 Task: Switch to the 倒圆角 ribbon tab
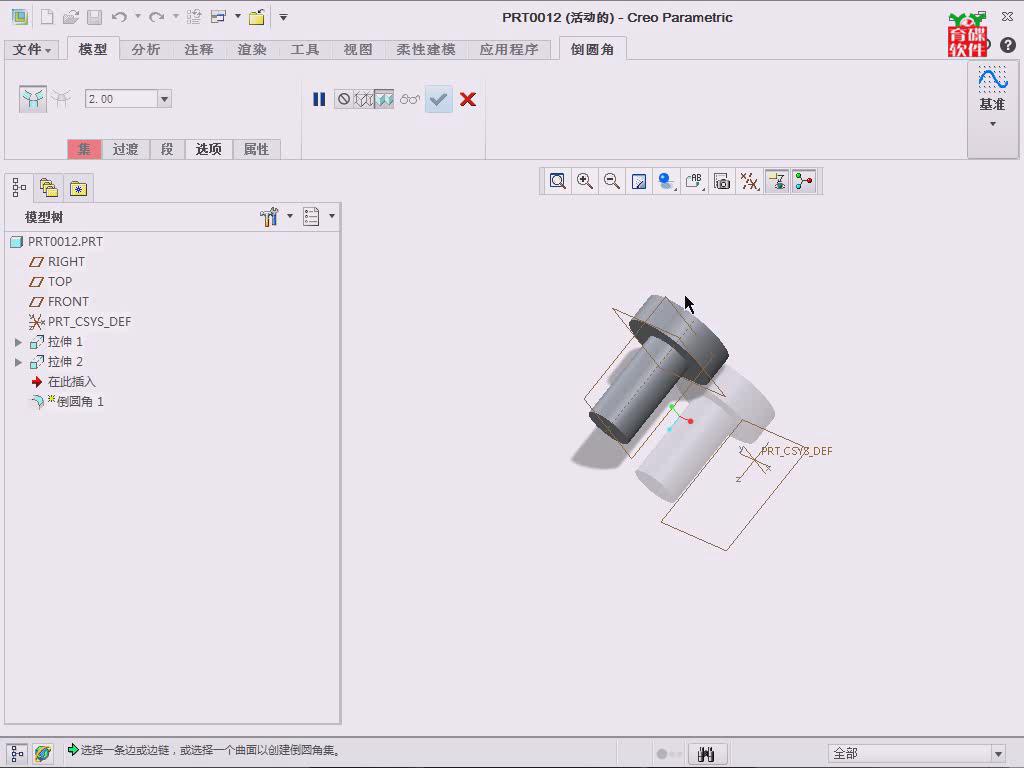592,49
